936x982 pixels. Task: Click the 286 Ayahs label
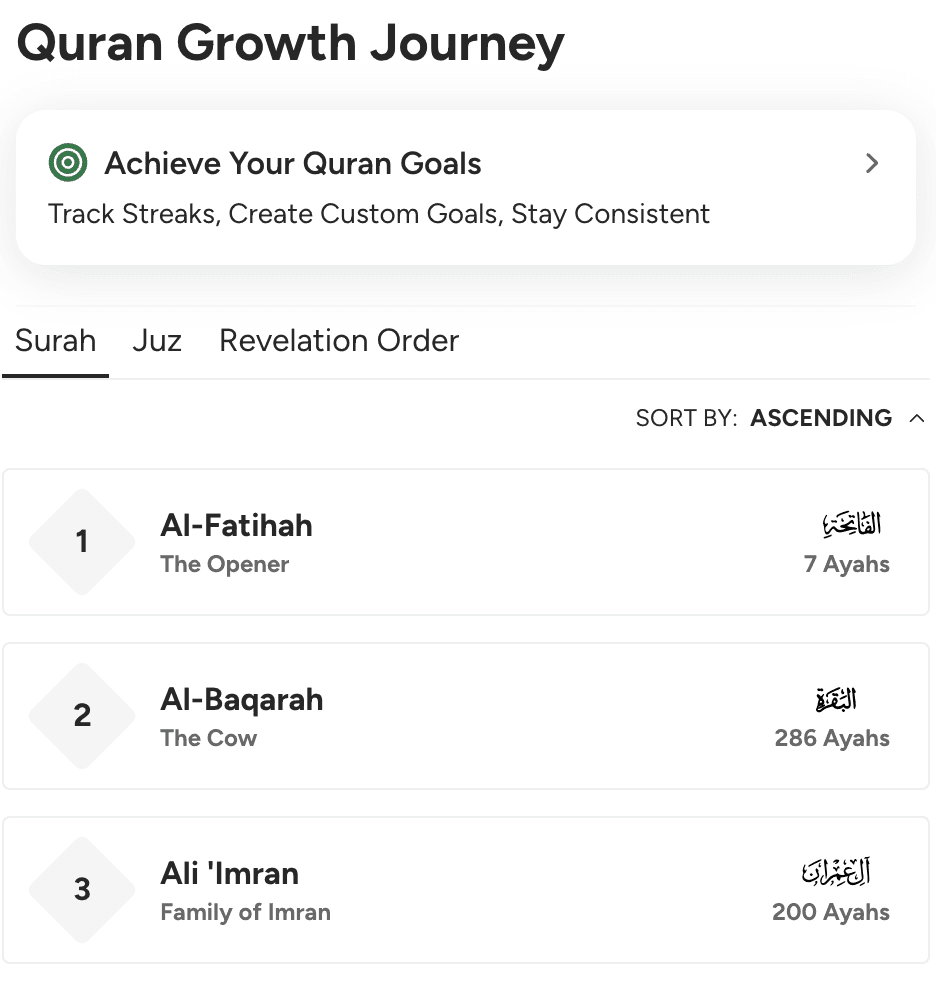click(832, 739)
